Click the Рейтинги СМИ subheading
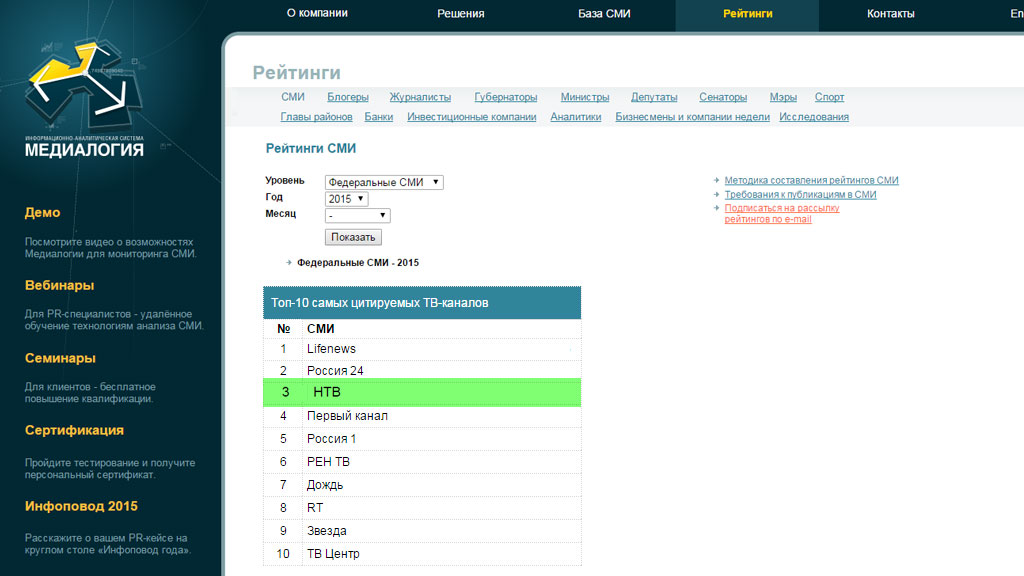Screen dimensions: 1024x576 point(310,148)
